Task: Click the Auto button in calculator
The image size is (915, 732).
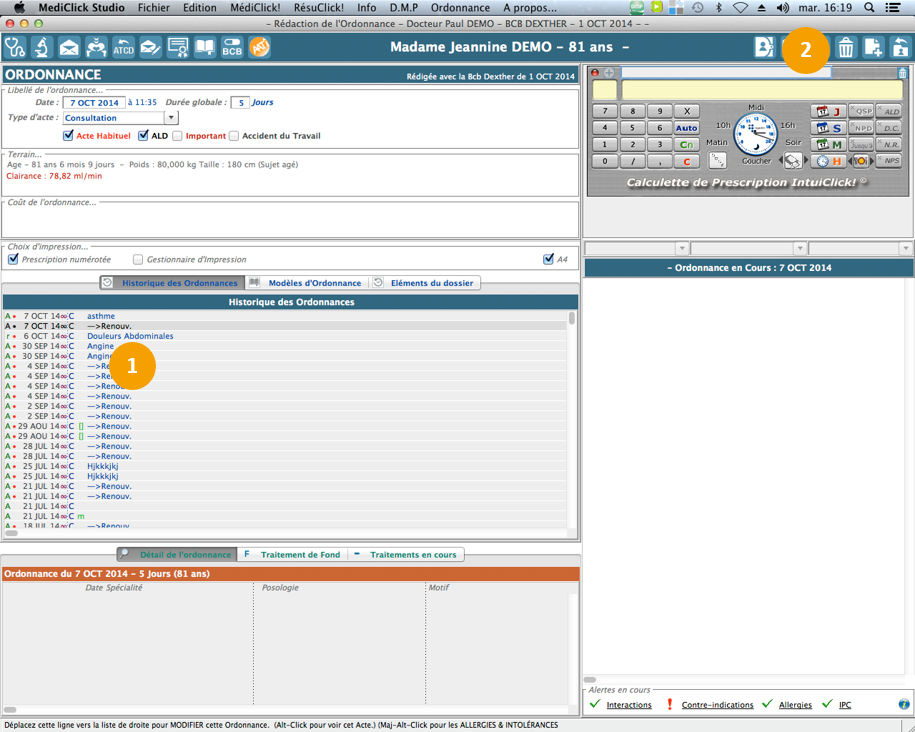Action: (686, 128)
